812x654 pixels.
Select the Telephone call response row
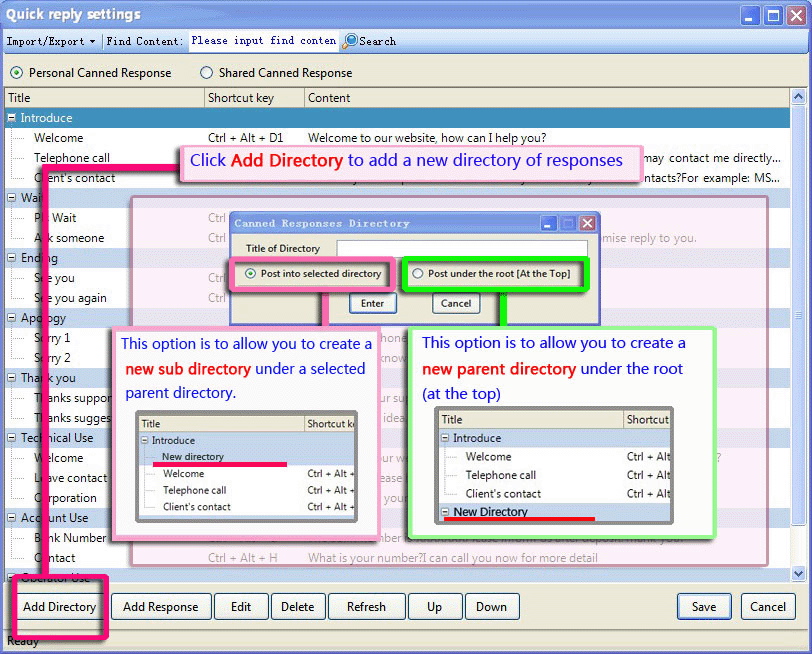[x=72, y=158]
